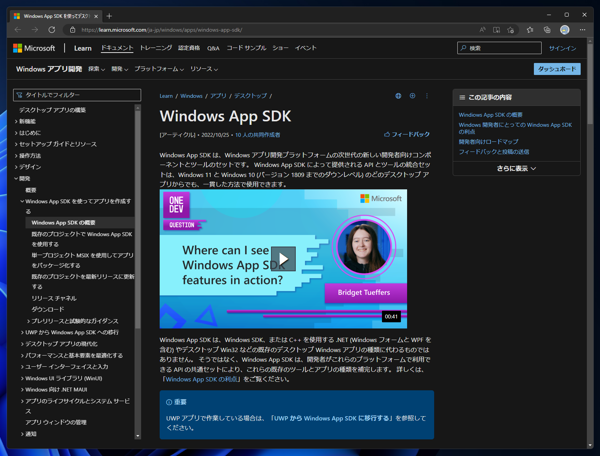Click the Windows breadcrumb link
Viewport: 600px width, 456px height.
coord(191,96)
